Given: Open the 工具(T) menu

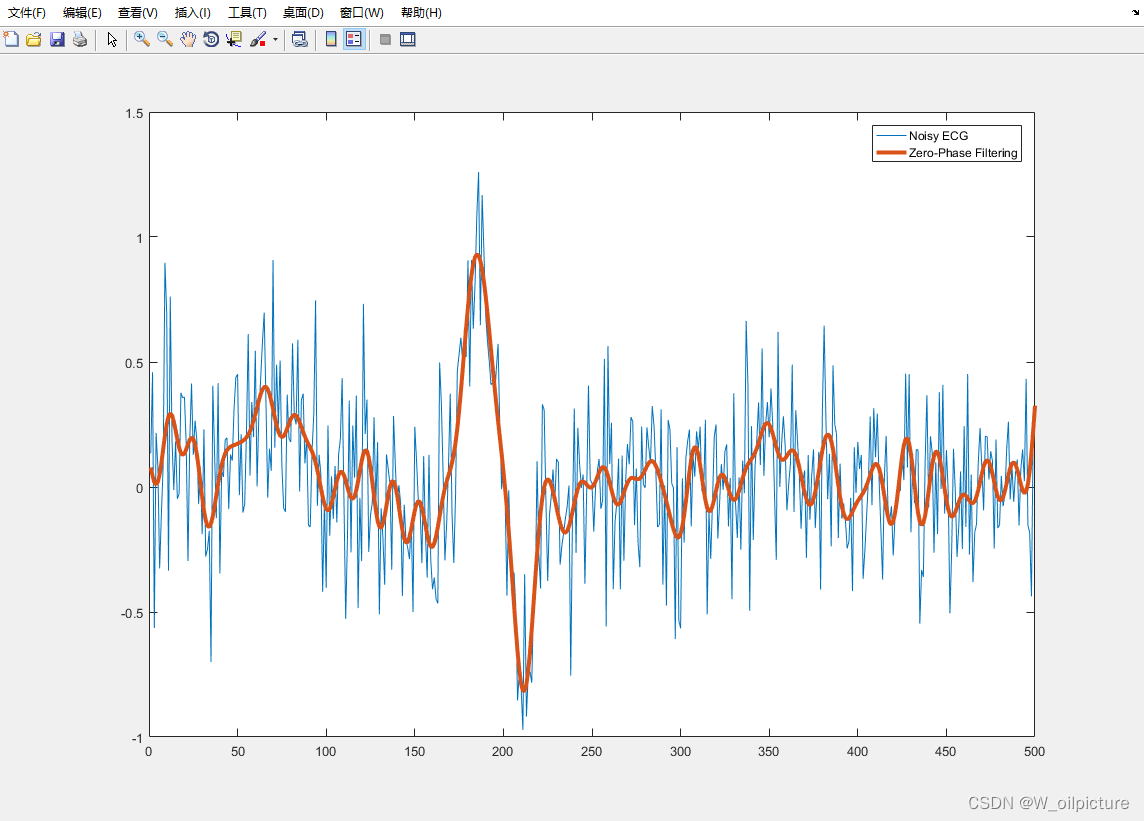Looking at the screenshot, I should 247,12.
